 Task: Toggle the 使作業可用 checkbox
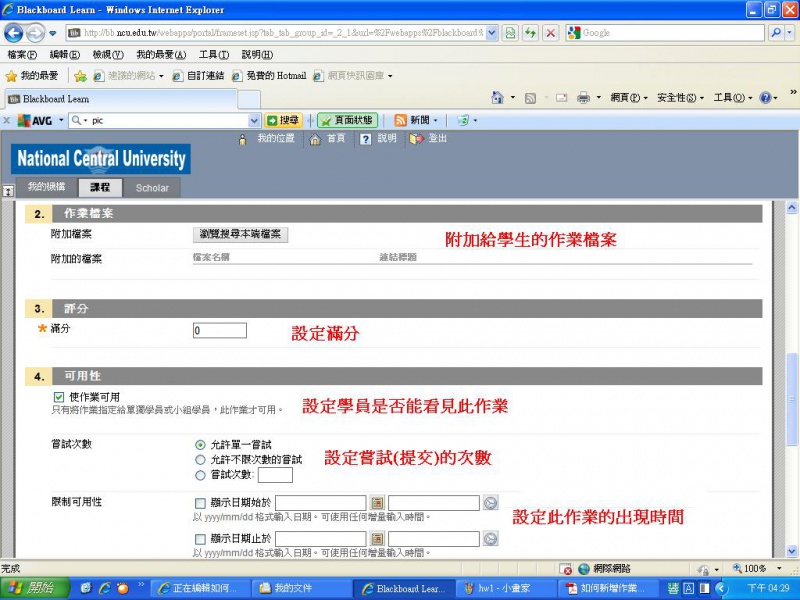click(x=59, y=397)
